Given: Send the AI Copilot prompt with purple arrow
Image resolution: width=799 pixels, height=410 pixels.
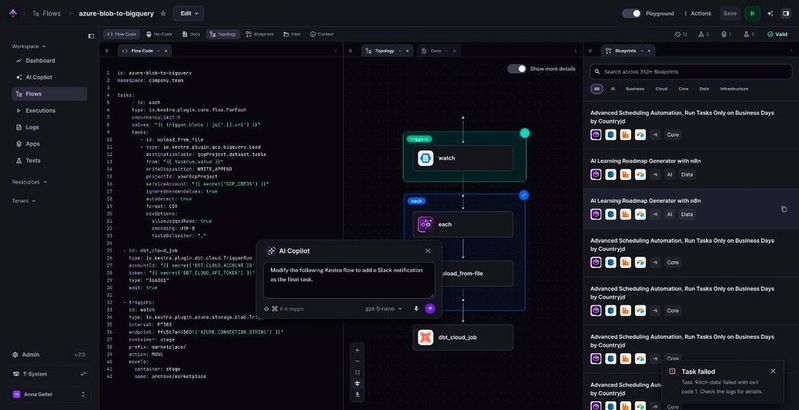Looking at the screenshot, I should (430, 309).
